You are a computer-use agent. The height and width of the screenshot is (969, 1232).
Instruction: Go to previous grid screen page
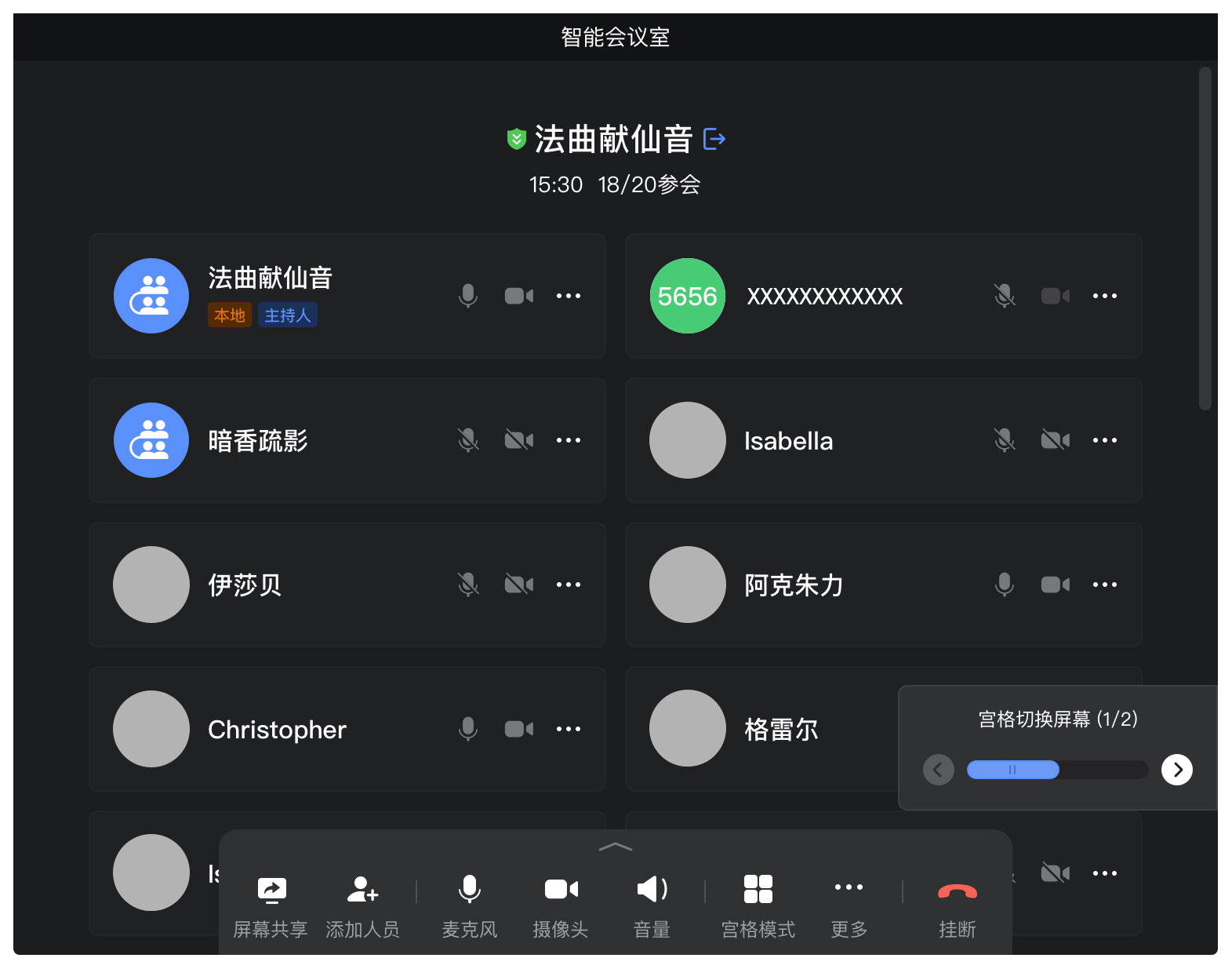[x=939, y=770]
